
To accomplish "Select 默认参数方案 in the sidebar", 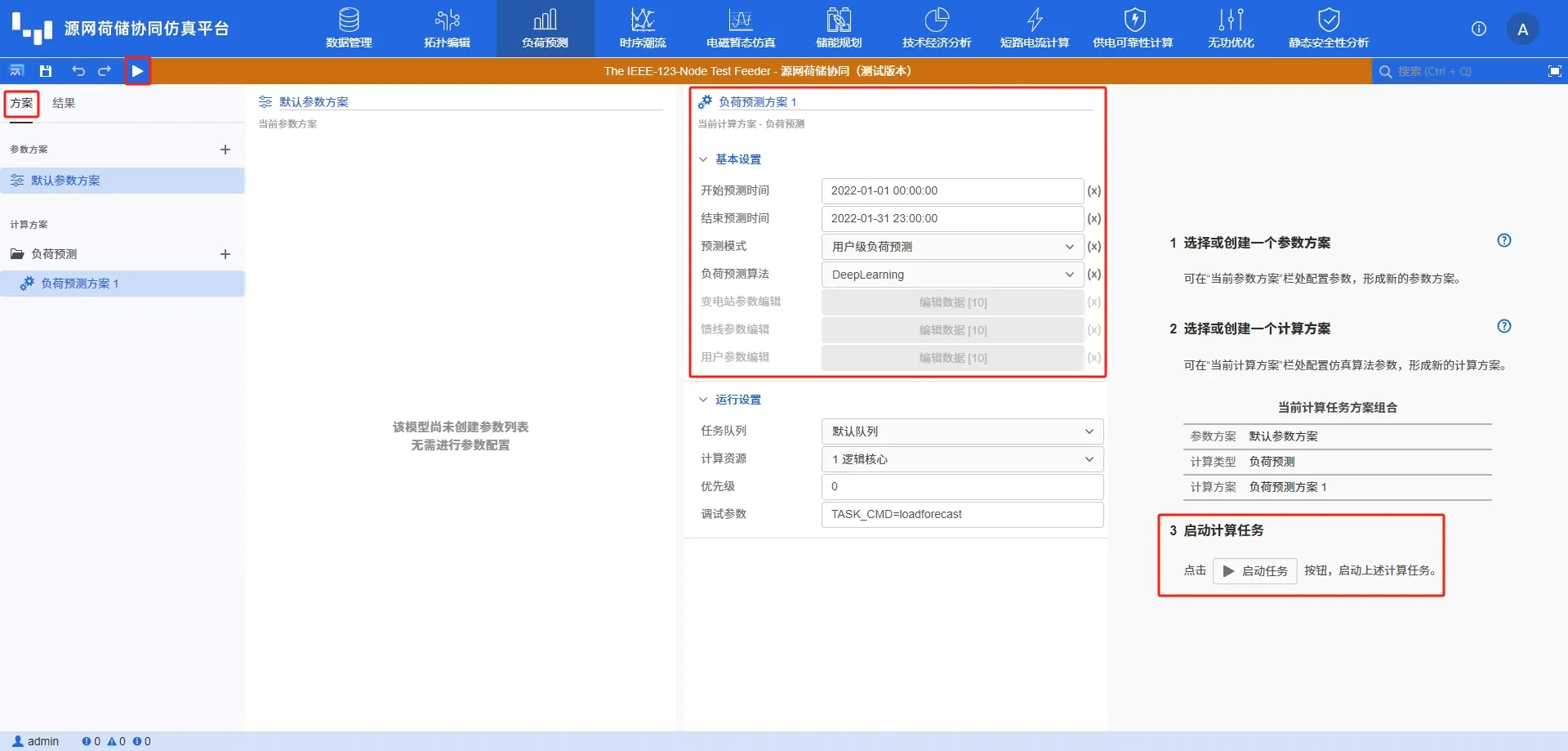I will pos(122,181).
